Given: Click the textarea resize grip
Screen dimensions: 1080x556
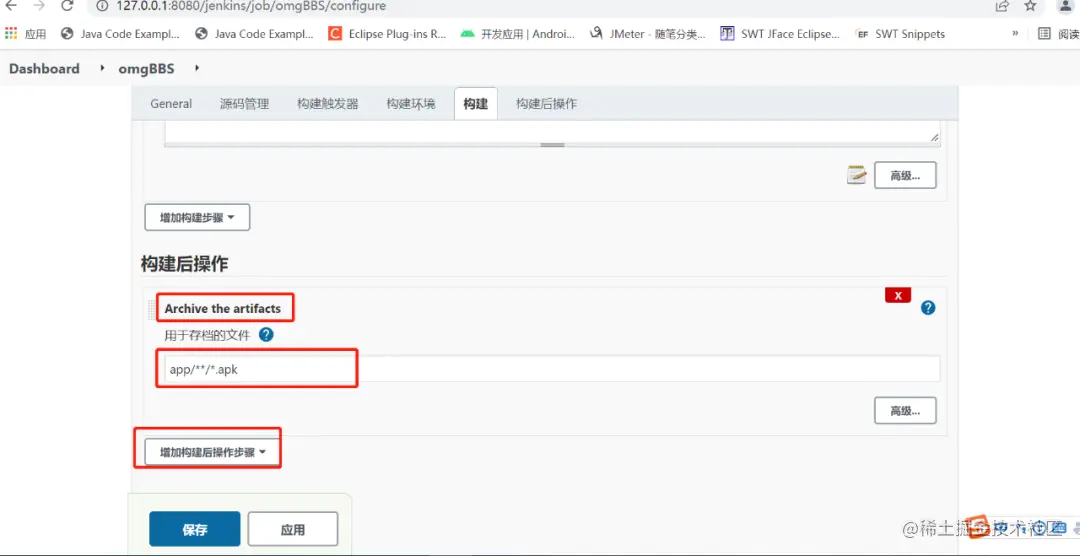Looking at the screenshot, I should (x=934, y=137).
